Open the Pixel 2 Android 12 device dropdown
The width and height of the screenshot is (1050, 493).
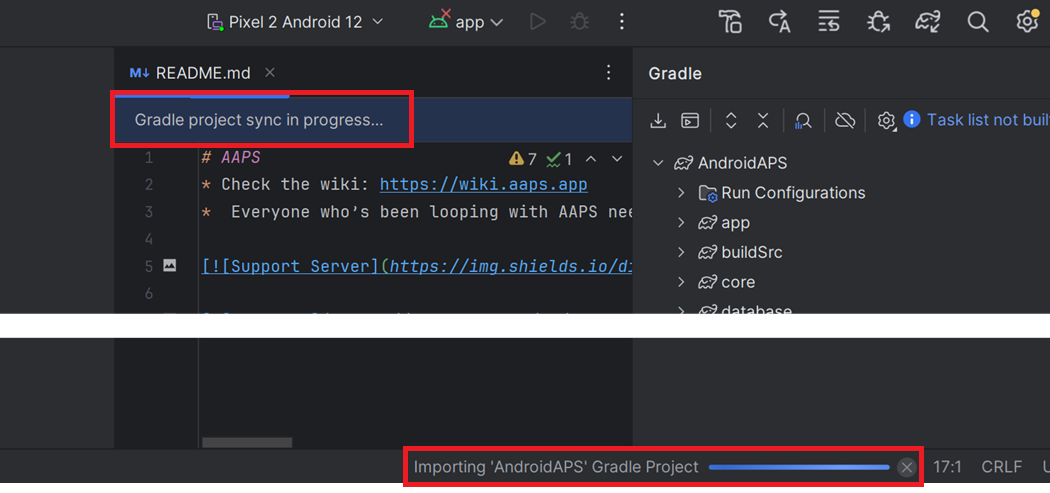pyautogui.click(x=295, y=22)
